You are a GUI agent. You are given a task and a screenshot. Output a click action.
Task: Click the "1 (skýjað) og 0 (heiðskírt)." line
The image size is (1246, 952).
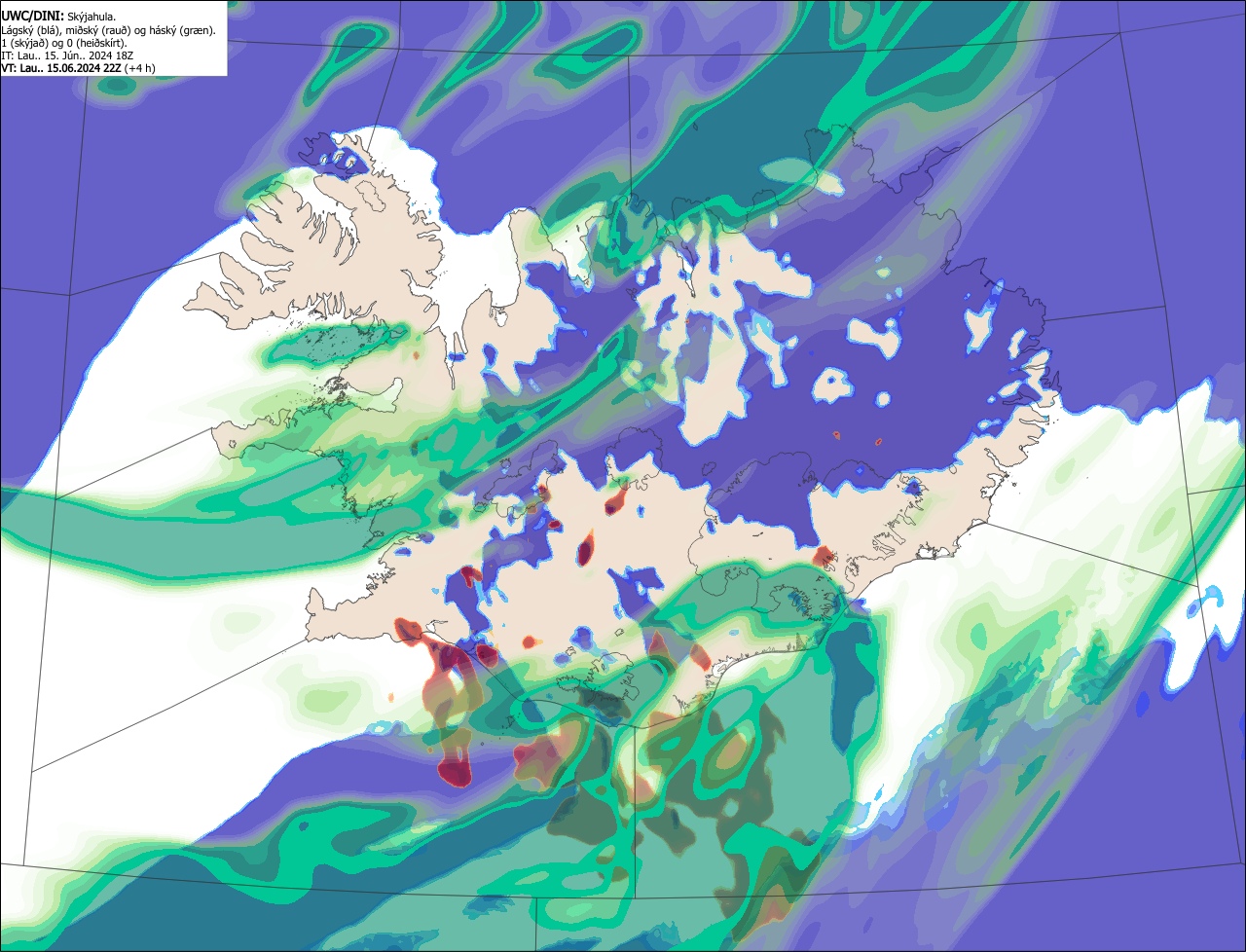pyautogui.click(x=64, y=43)
